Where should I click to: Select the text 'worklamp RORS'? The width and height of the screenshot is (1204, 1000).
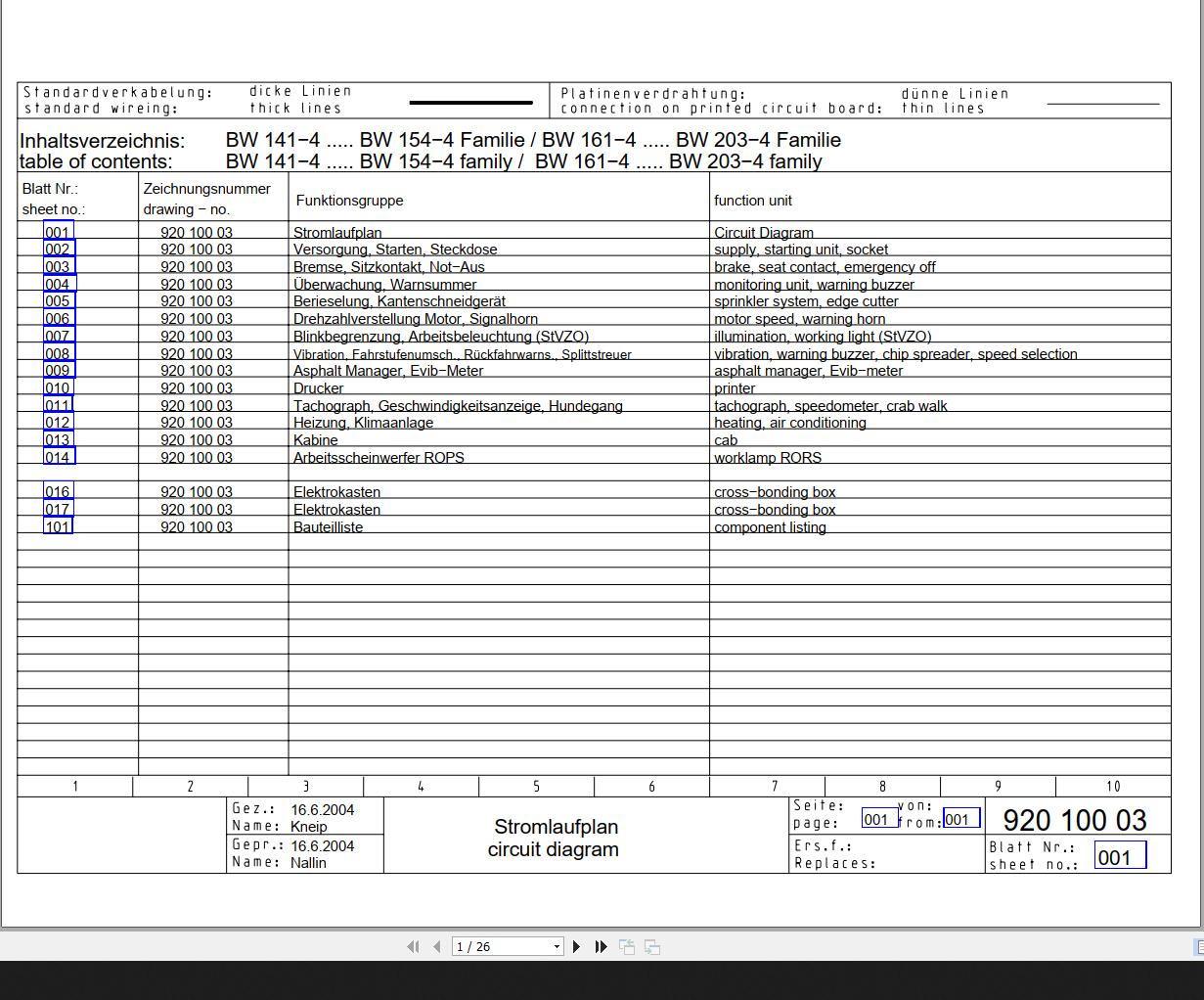pyautogui.click(x=768, y=458)
